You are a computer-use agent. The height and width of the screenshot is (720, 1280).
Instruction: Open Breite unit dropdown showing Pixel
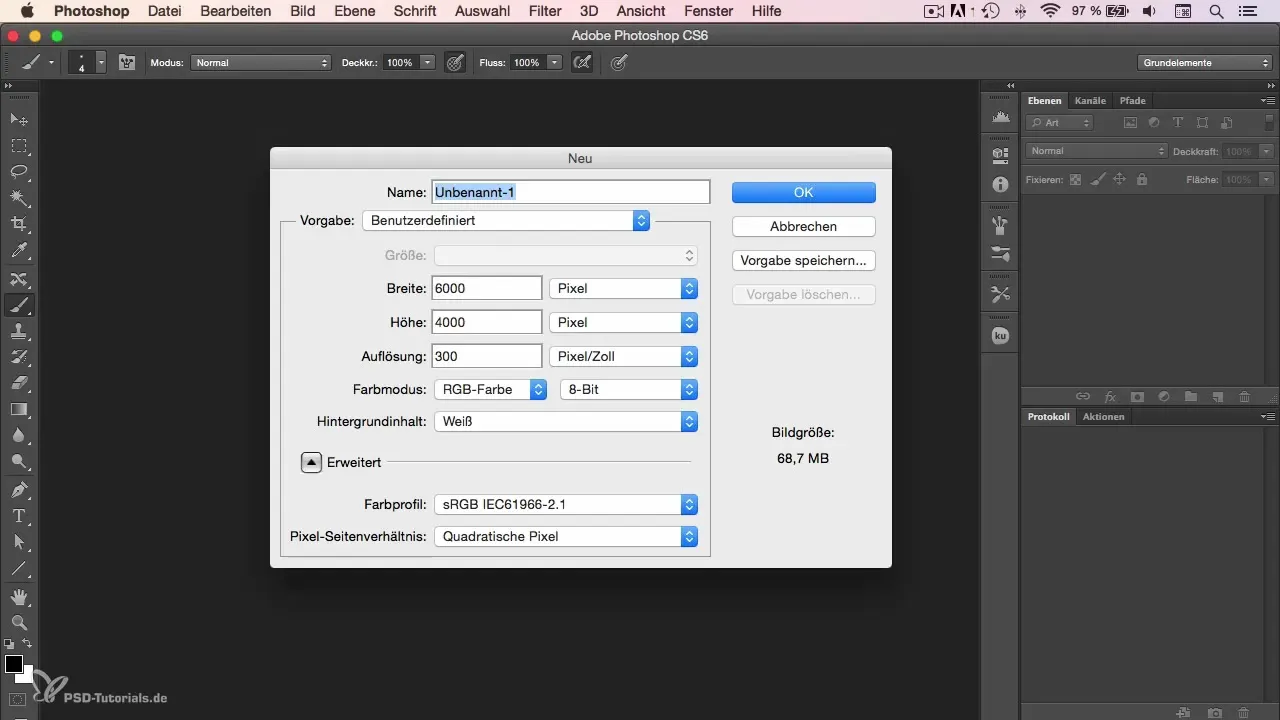pyautogui.click(x=623, y=288)
